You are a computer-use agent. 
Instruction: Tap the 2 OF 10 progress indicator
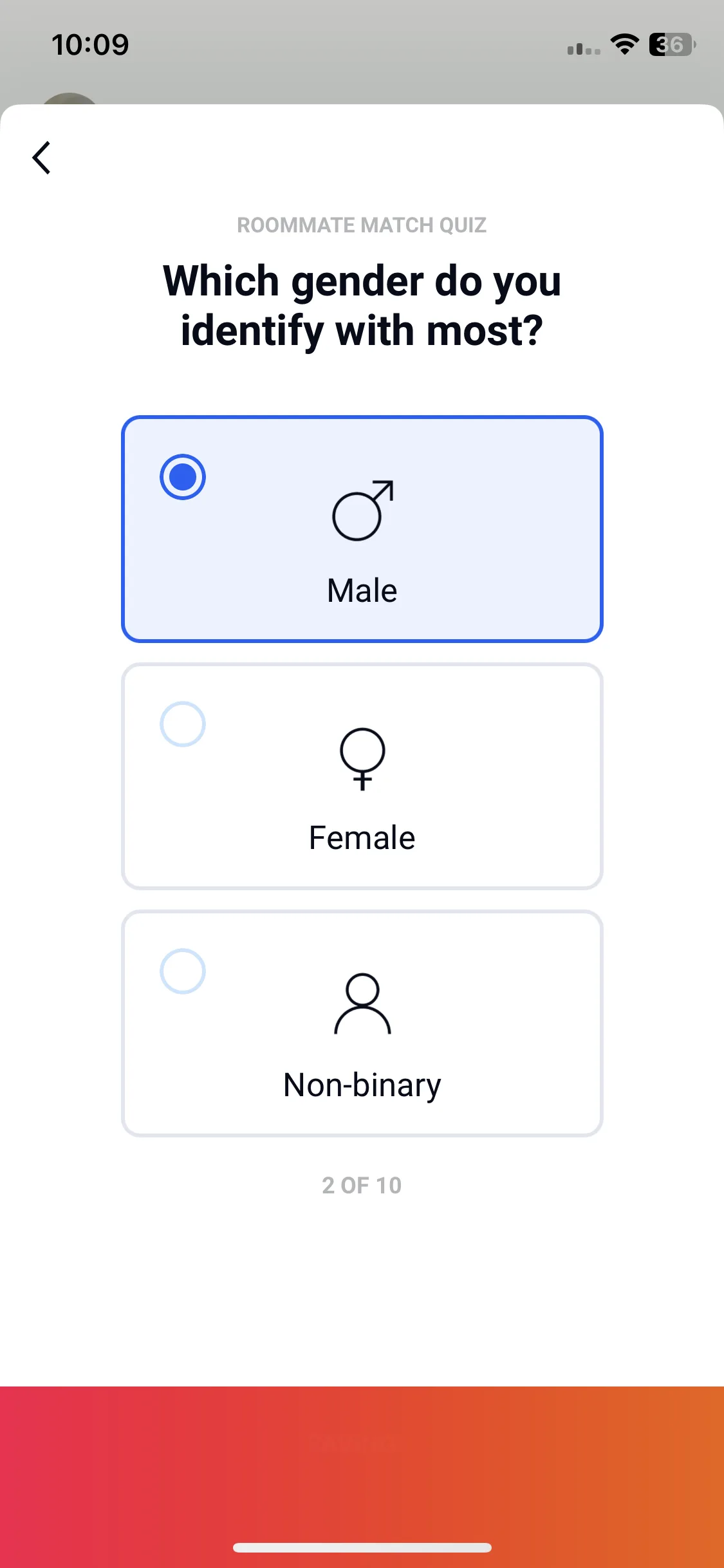coord(362,1185)
